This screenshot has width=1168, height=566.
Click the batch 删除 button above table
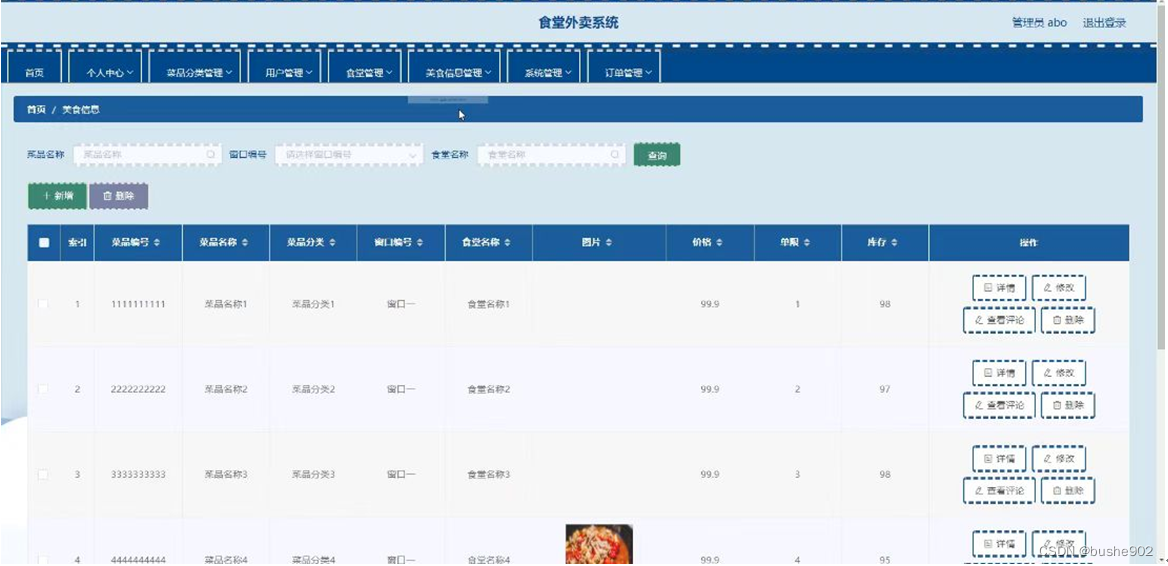[x=118, y=196]
